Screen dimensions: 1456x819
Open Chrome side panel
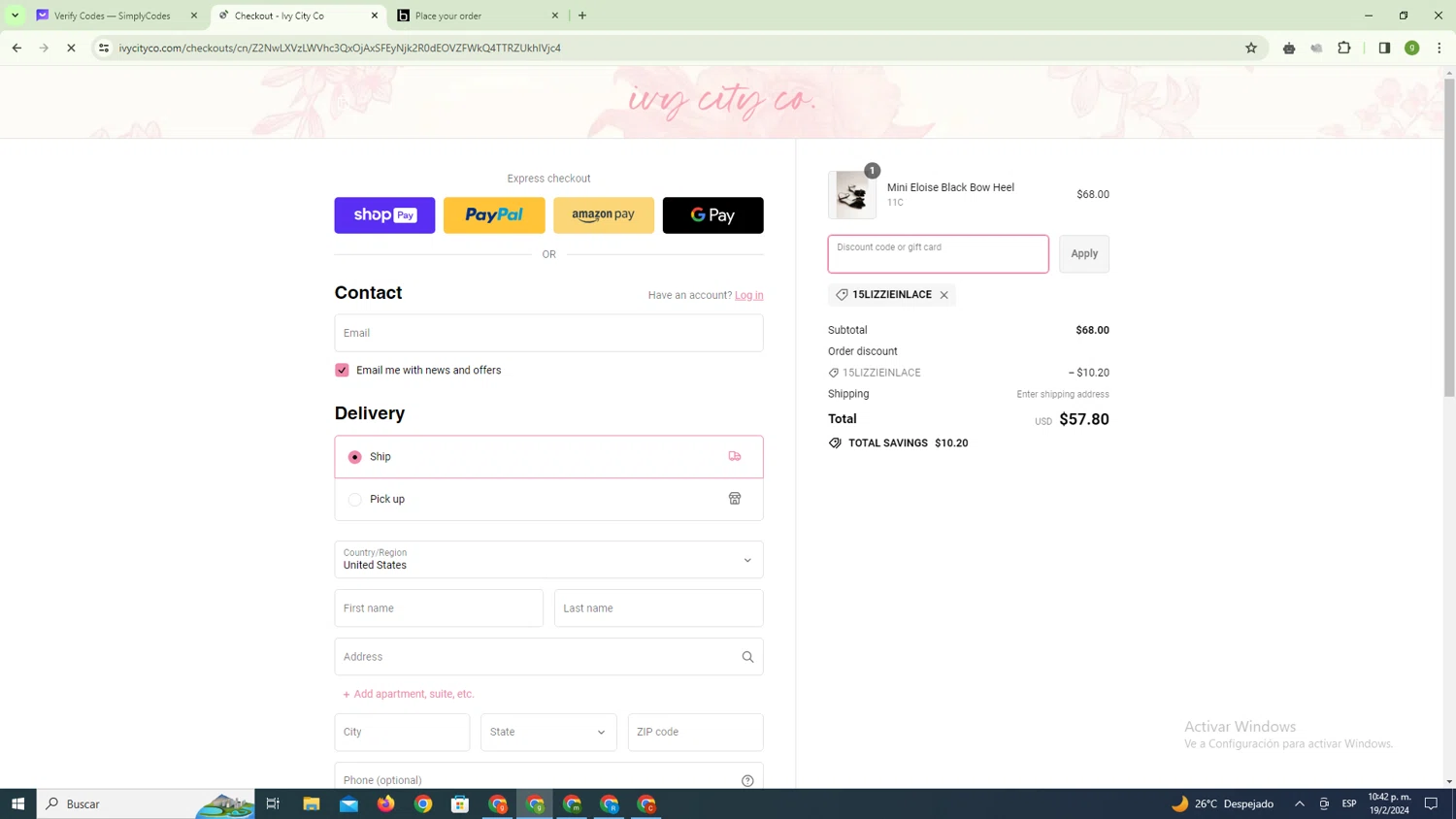click(1384, 48)
